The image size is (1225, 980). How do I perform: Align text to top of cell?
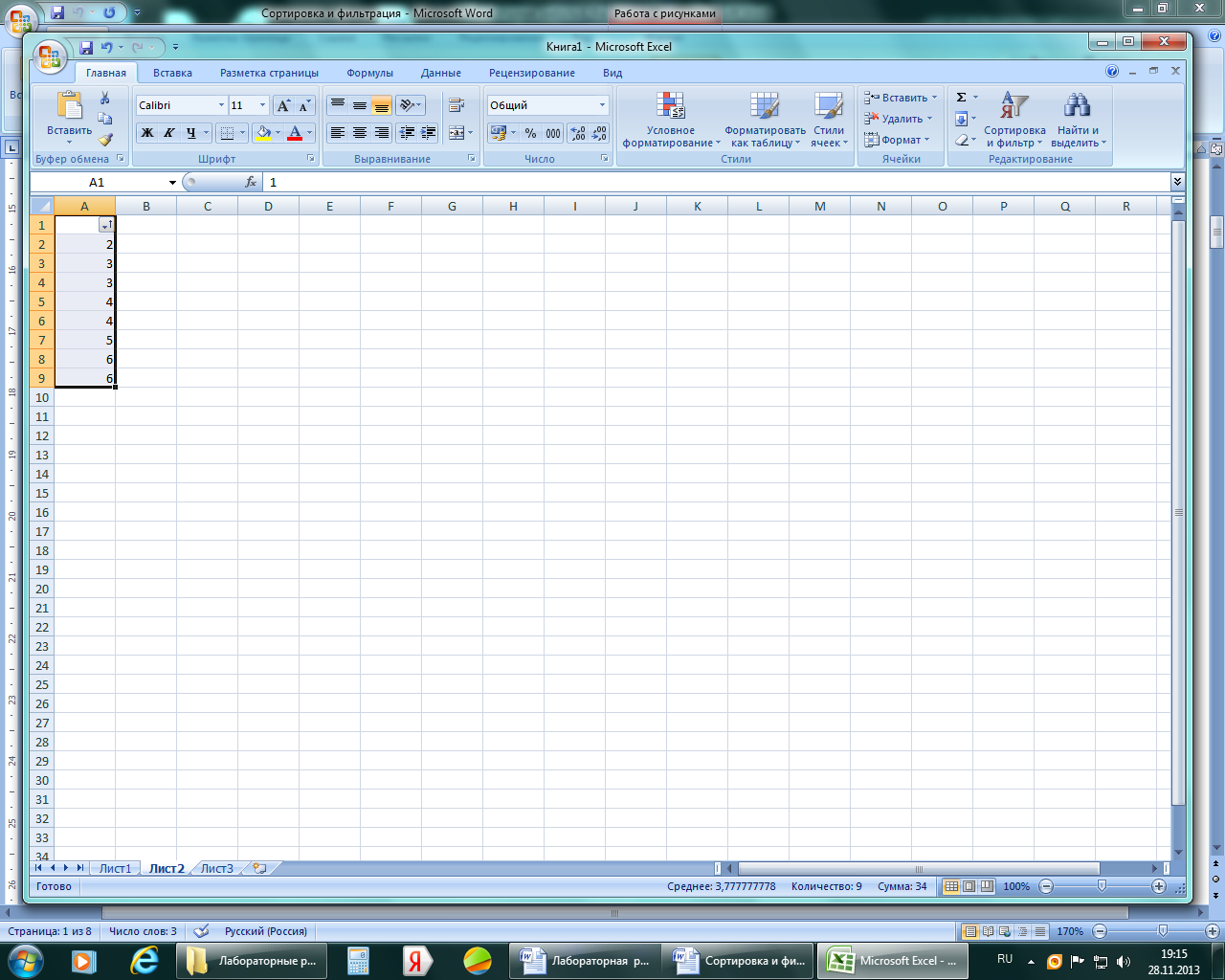(338, 105)
